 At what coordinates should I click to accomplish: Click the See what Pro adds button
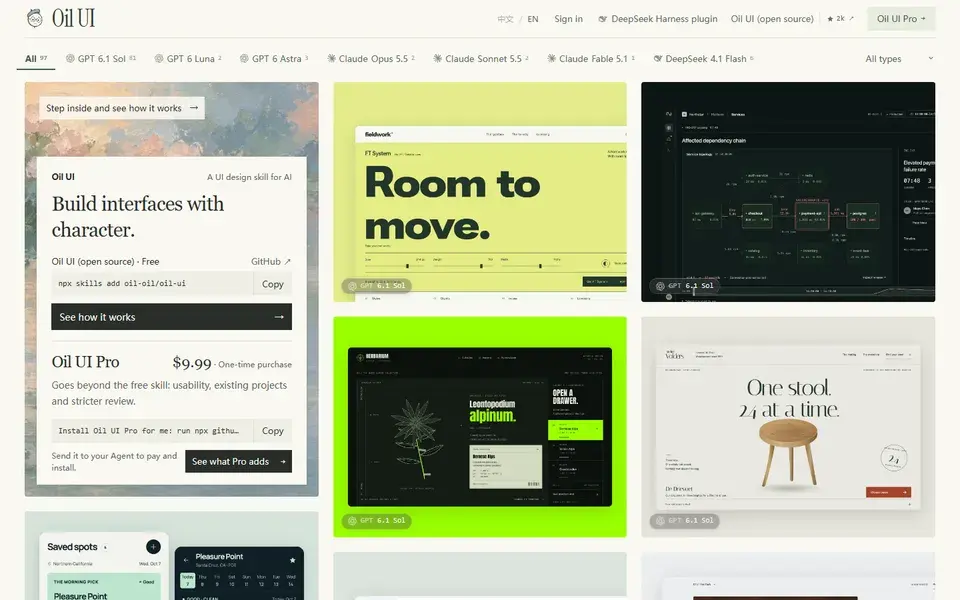(x=238, y=462)
